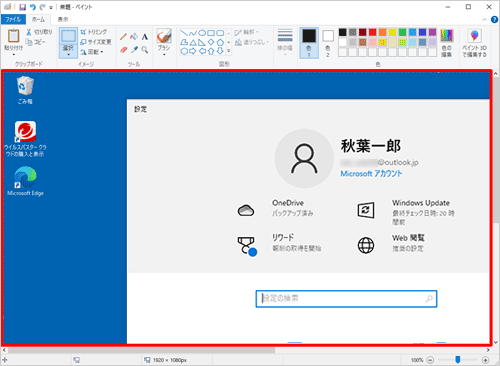This screenshot has width=500, height=366.
Task: Select the Magnifier tool
Action: click(145, 50)
